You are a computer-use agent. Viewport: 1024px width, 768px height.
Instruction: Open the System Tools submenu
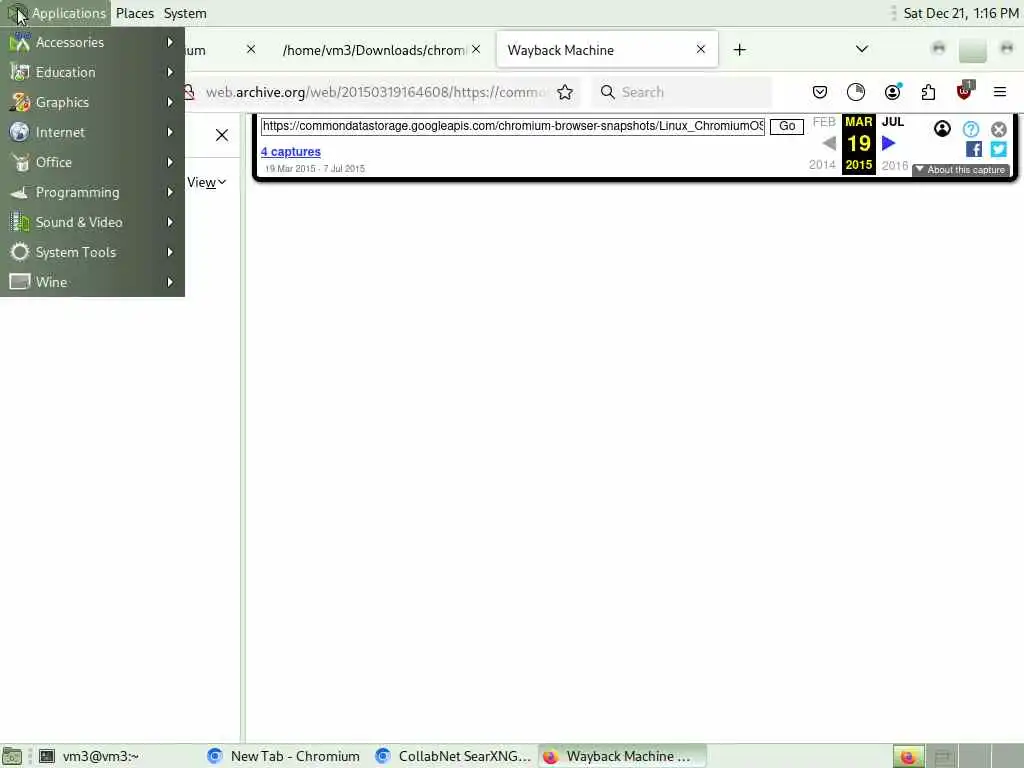pyautogui.click(x=92, y=253)
